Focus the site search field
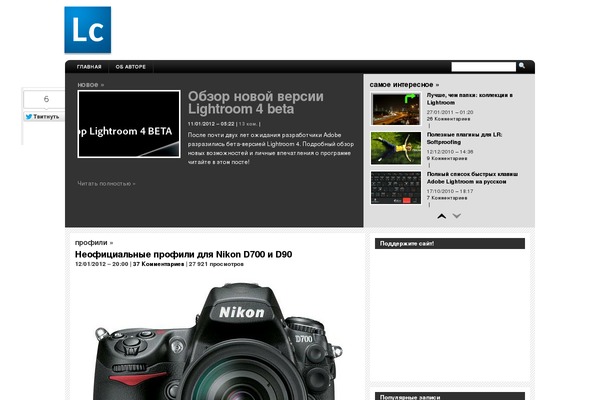This screenshot has width=600, height=400. (484, 67)
